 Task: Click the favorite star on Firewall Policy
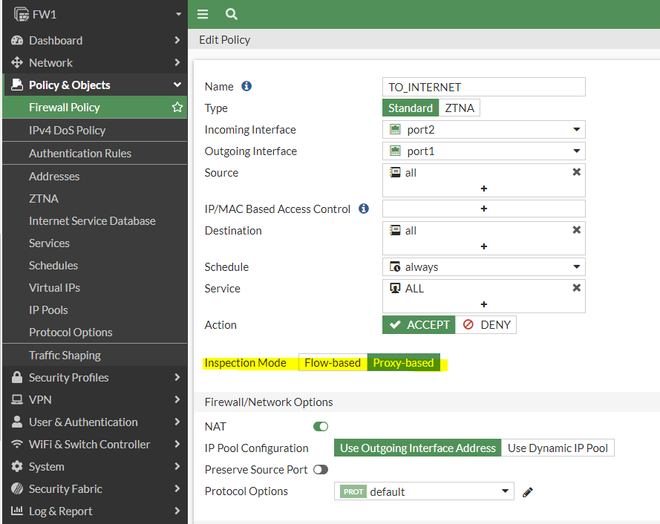[177, 107]
